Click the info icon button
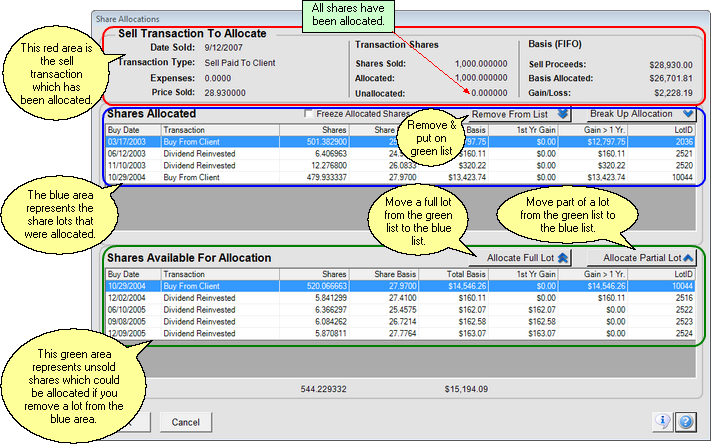The width and height of the screenshot is (711, 445). [662, 421]
